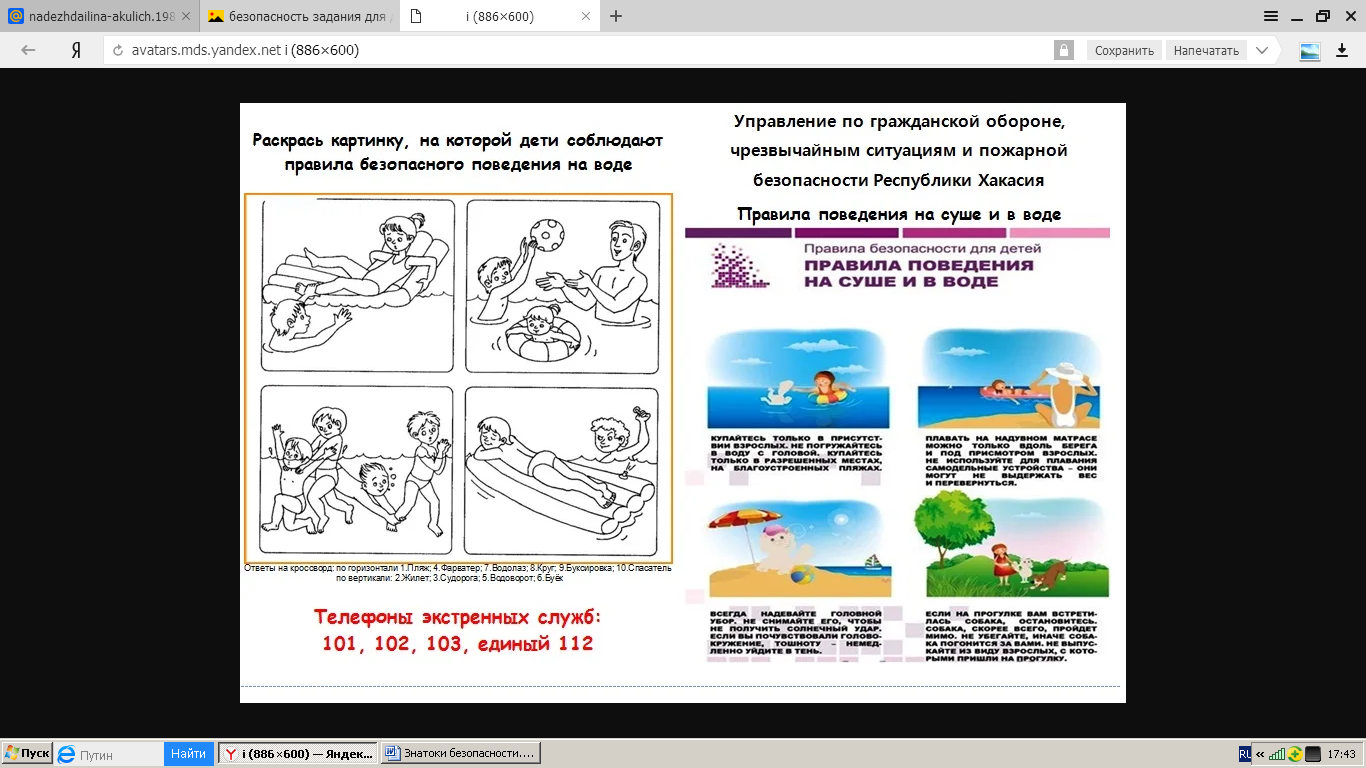Click the '101, 102, 103, единый 112' text

(x=458, y=644)
